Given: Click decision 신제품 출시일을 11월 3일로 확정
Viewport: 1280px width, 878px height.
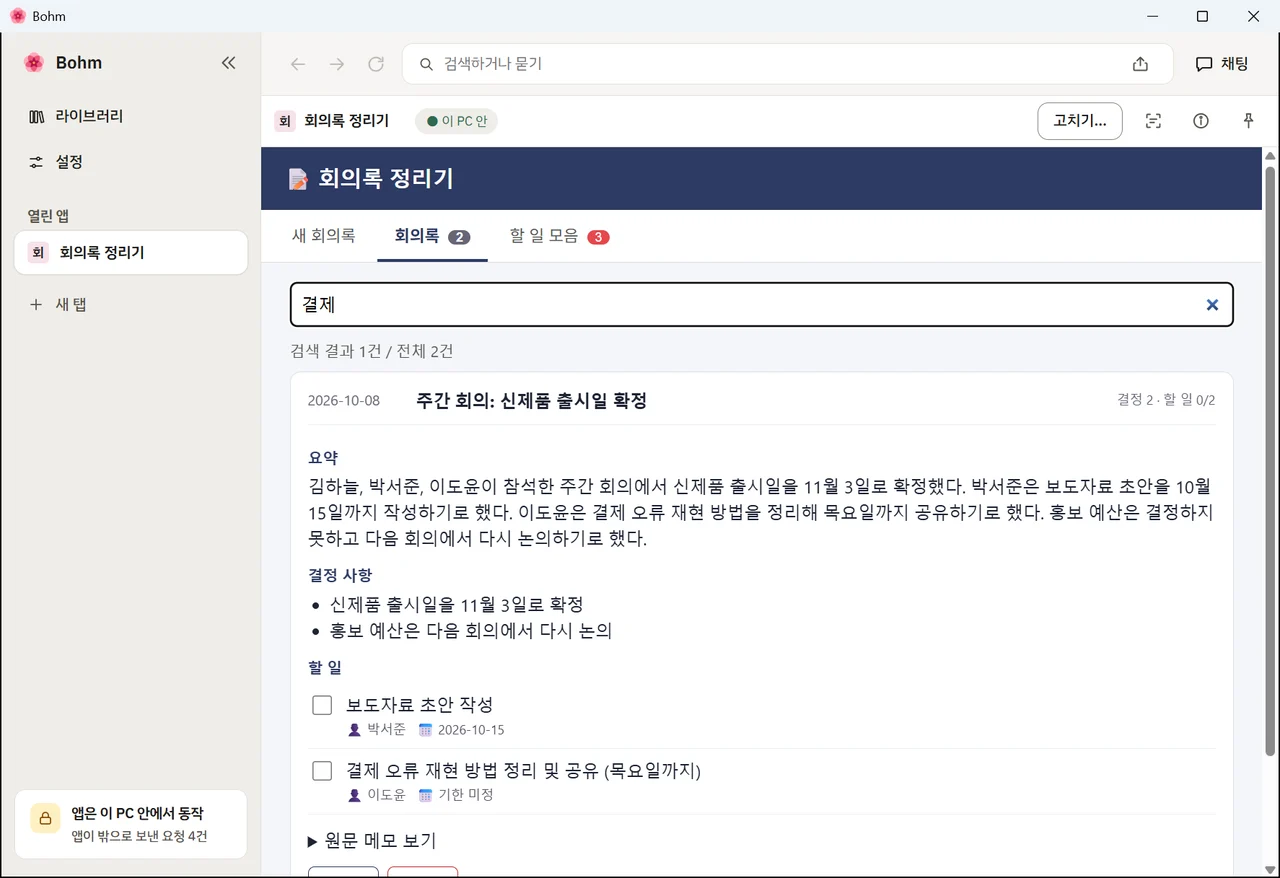Looking at the screenshot, I should point(456,605).
